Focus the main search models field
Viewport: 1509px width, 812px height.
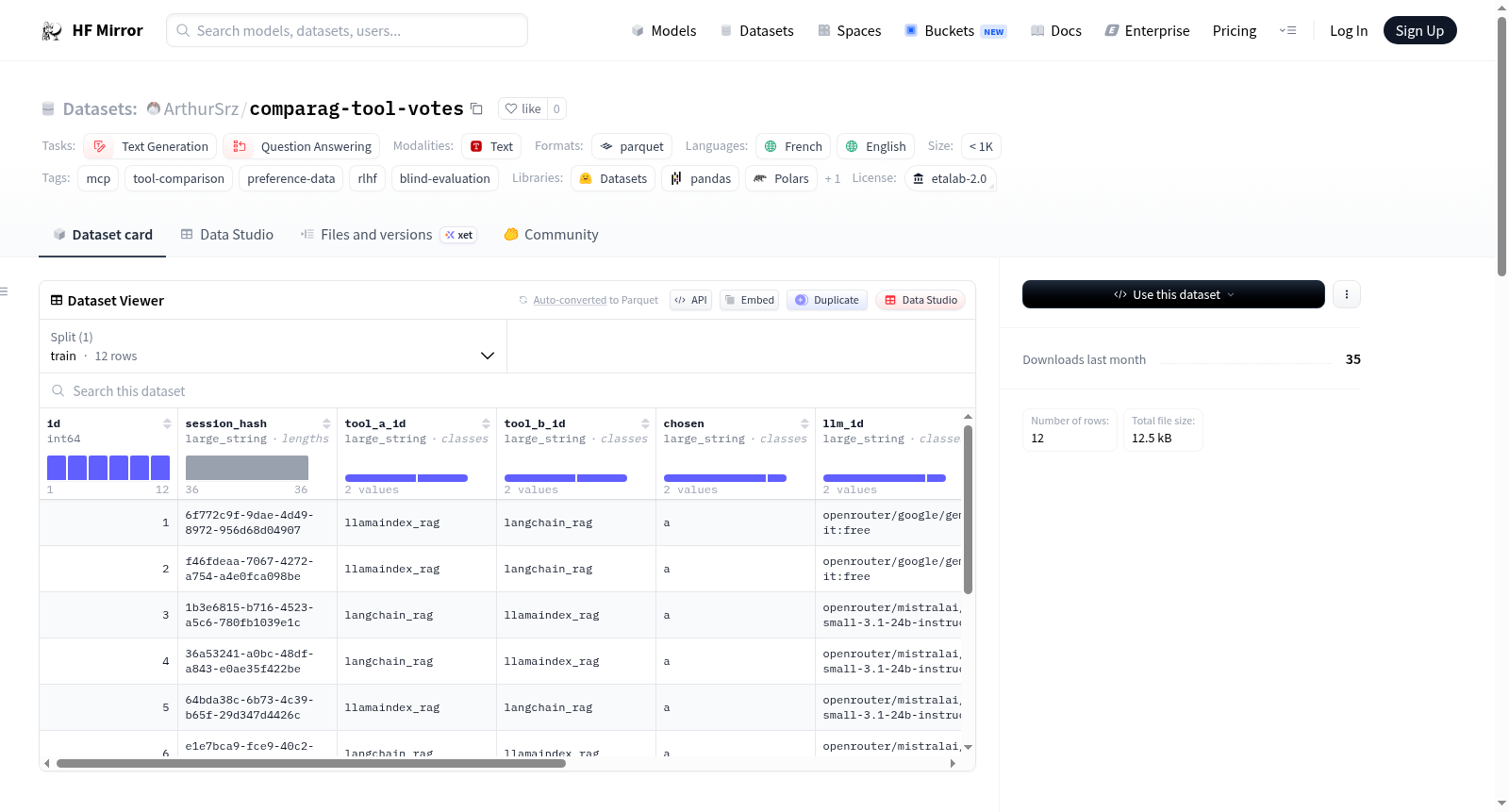347,31
